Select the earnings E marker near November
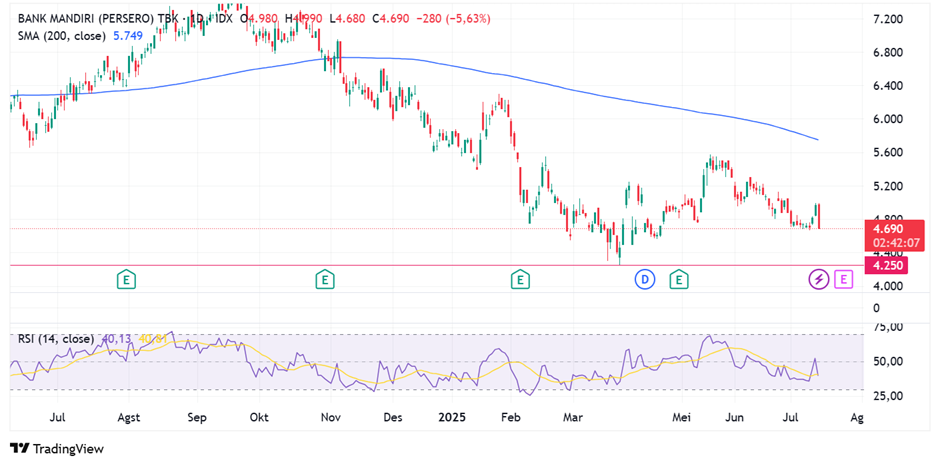This screenshot has width=940, height=463. pyautogui.click(x=324, y=279)
